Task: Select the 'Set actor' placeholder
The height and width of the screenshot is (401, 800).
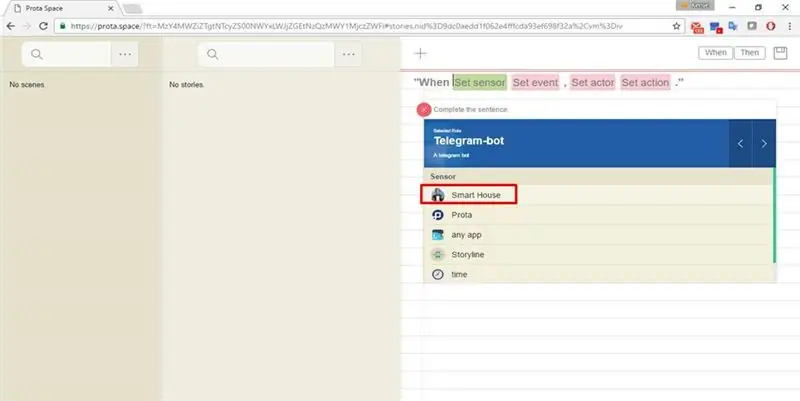Action: (592, 82)
